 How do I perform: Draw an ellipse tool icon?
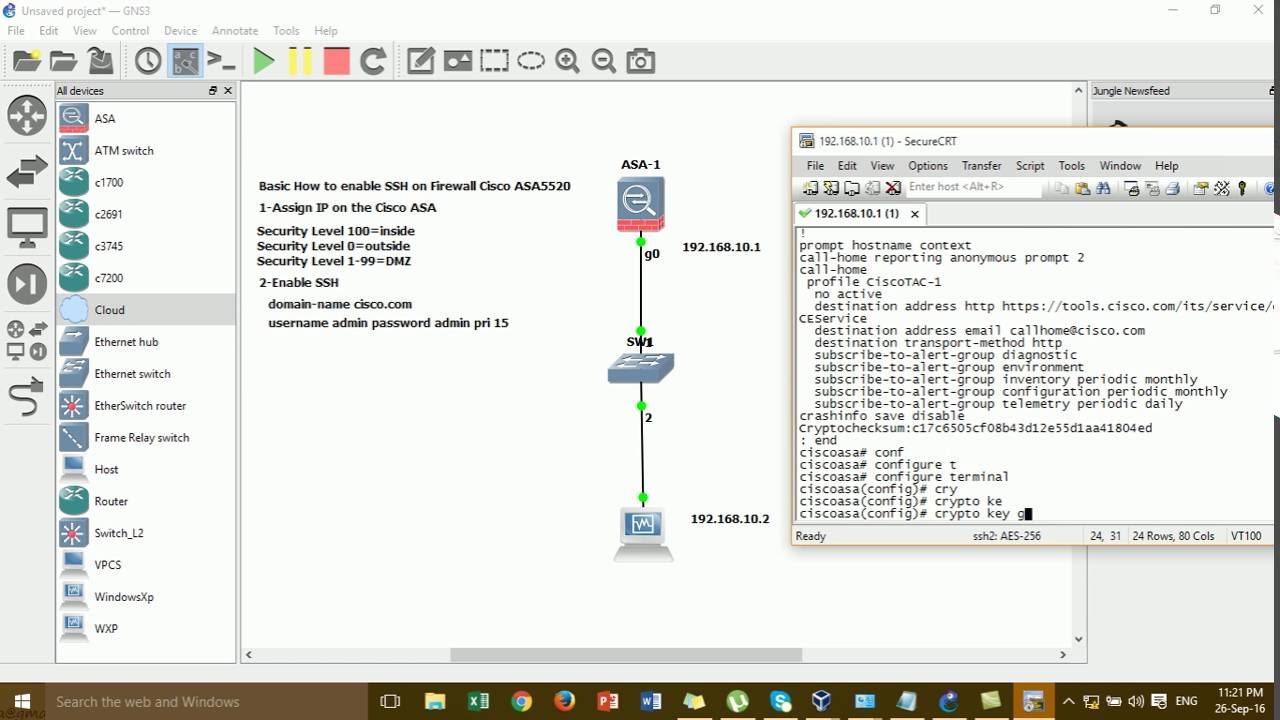coord(531,61)
